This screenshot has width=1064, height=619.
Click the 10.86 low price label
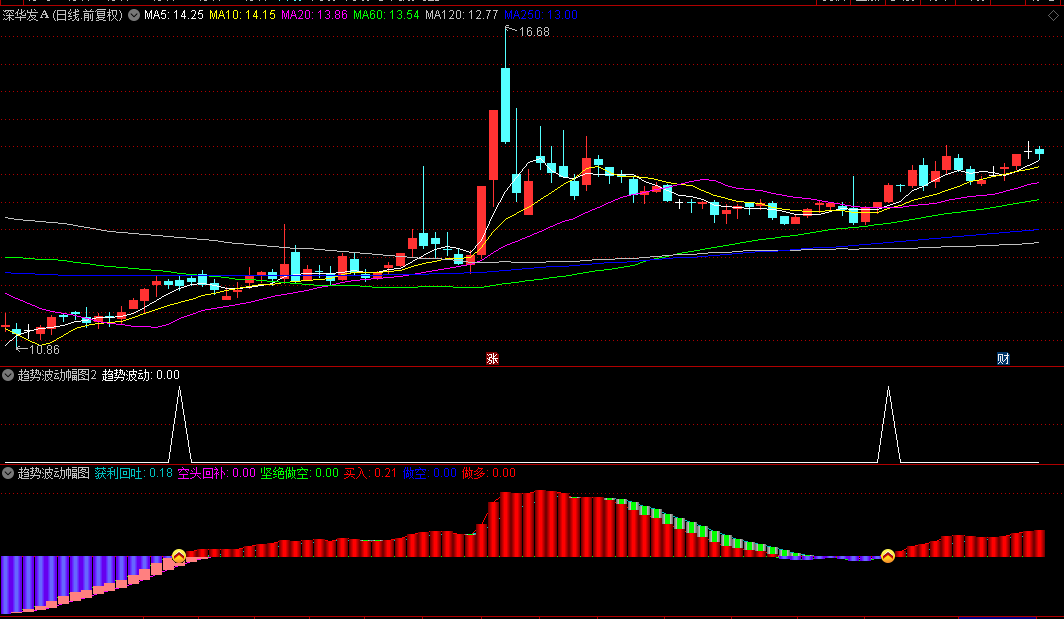point(44,350)
